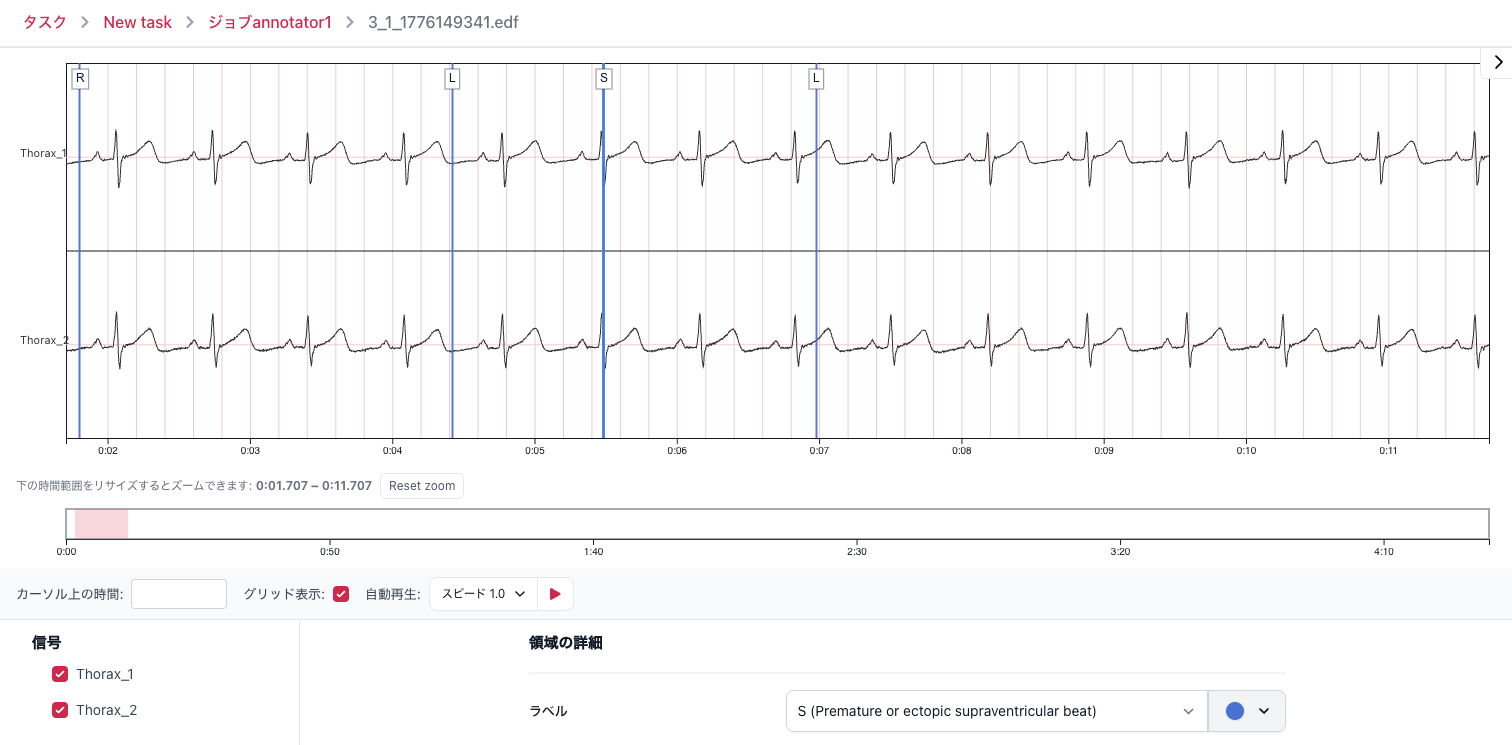Click the R annotation marker label
The width and height of the screenshot is (1512, 745).
point(80,78)
